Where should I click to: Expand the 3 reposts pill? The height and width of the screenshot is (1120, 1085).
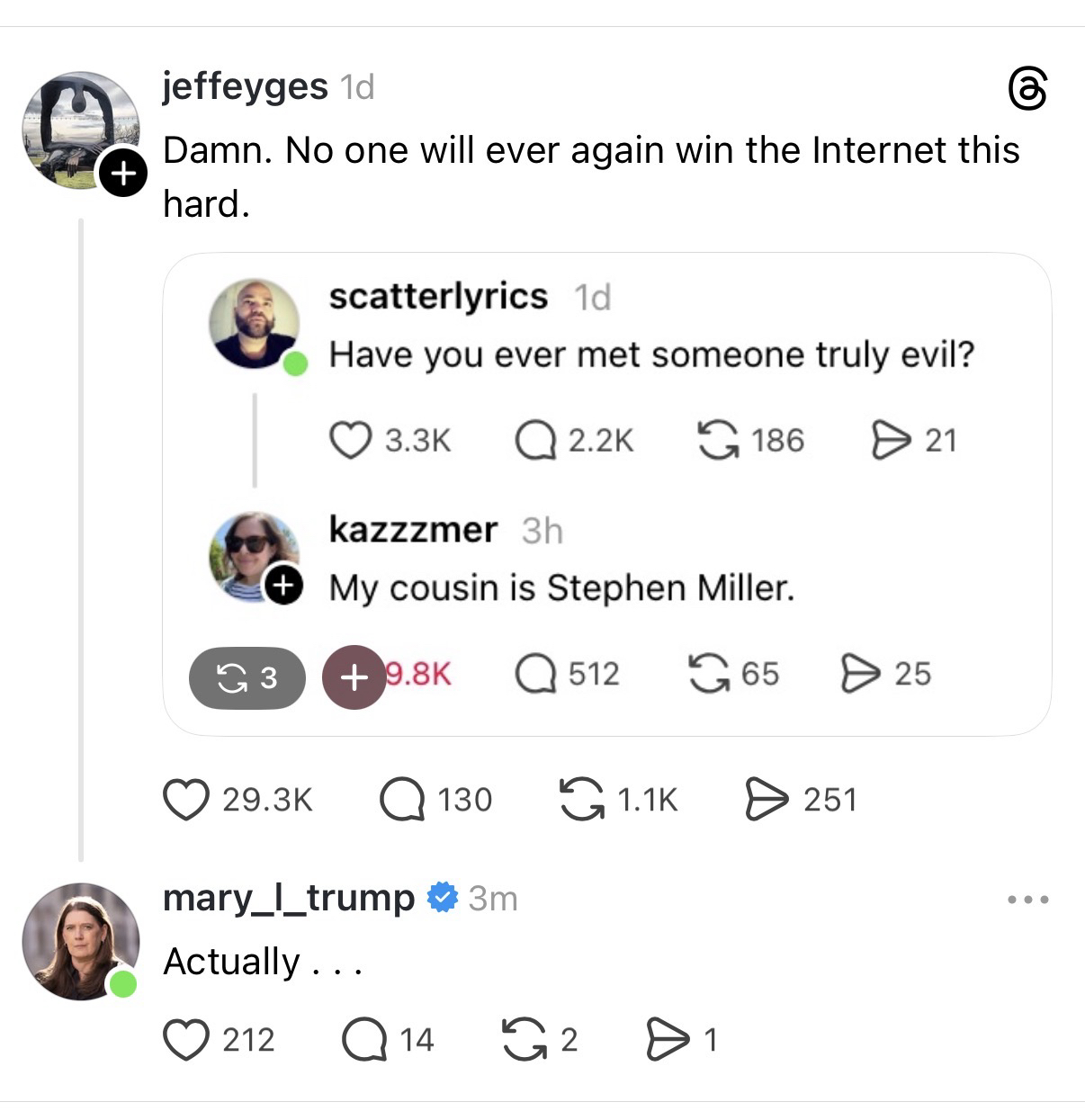[247, 677]
